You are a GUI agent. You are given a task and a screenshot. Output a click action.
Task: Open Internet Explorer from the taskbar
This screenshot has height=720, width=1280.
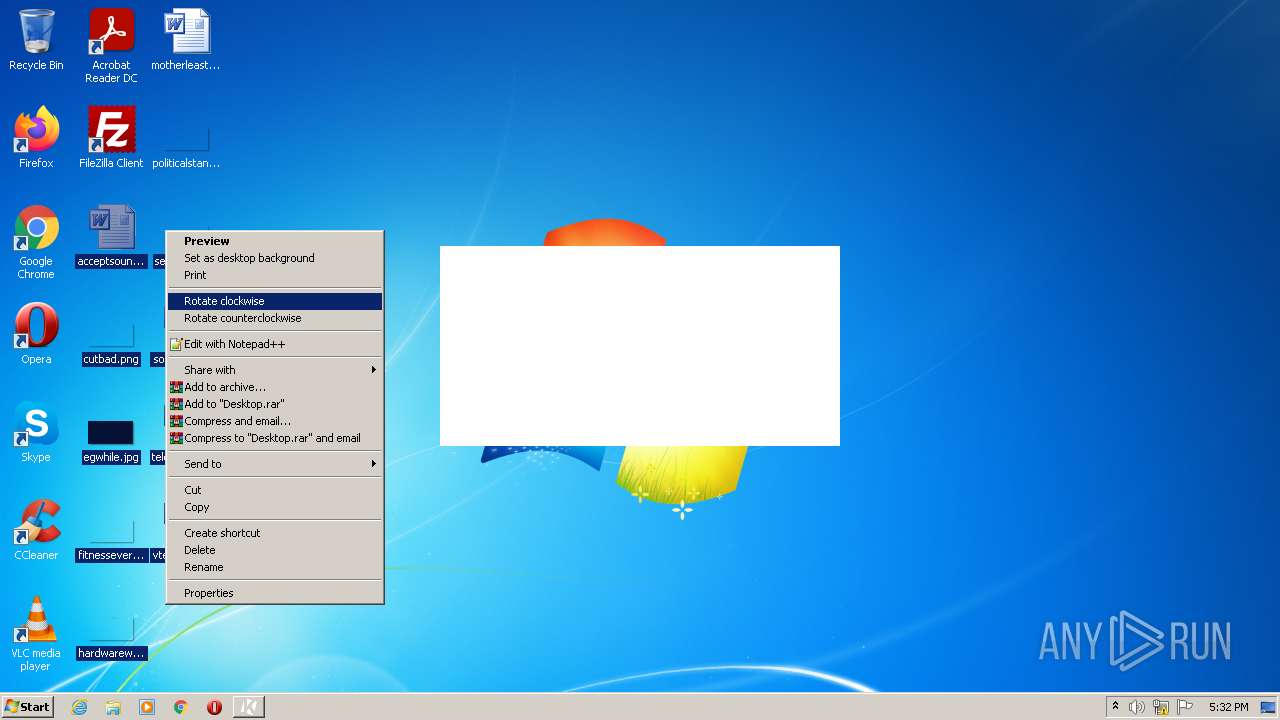pyautogui.click(x=79, y=707)
